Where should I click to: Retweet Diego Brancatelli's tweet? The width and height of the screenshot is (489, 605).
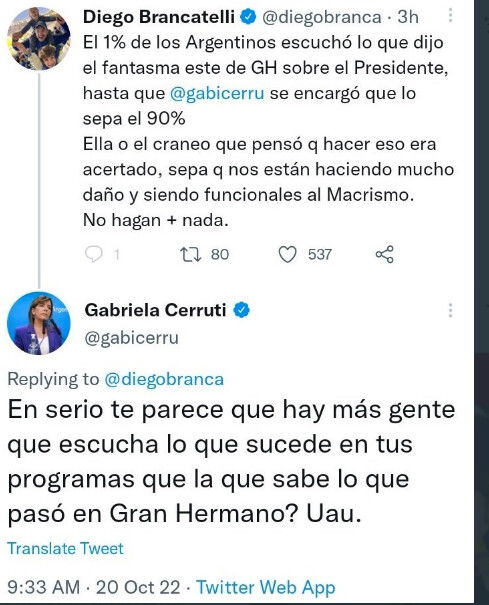pos(191,255)
